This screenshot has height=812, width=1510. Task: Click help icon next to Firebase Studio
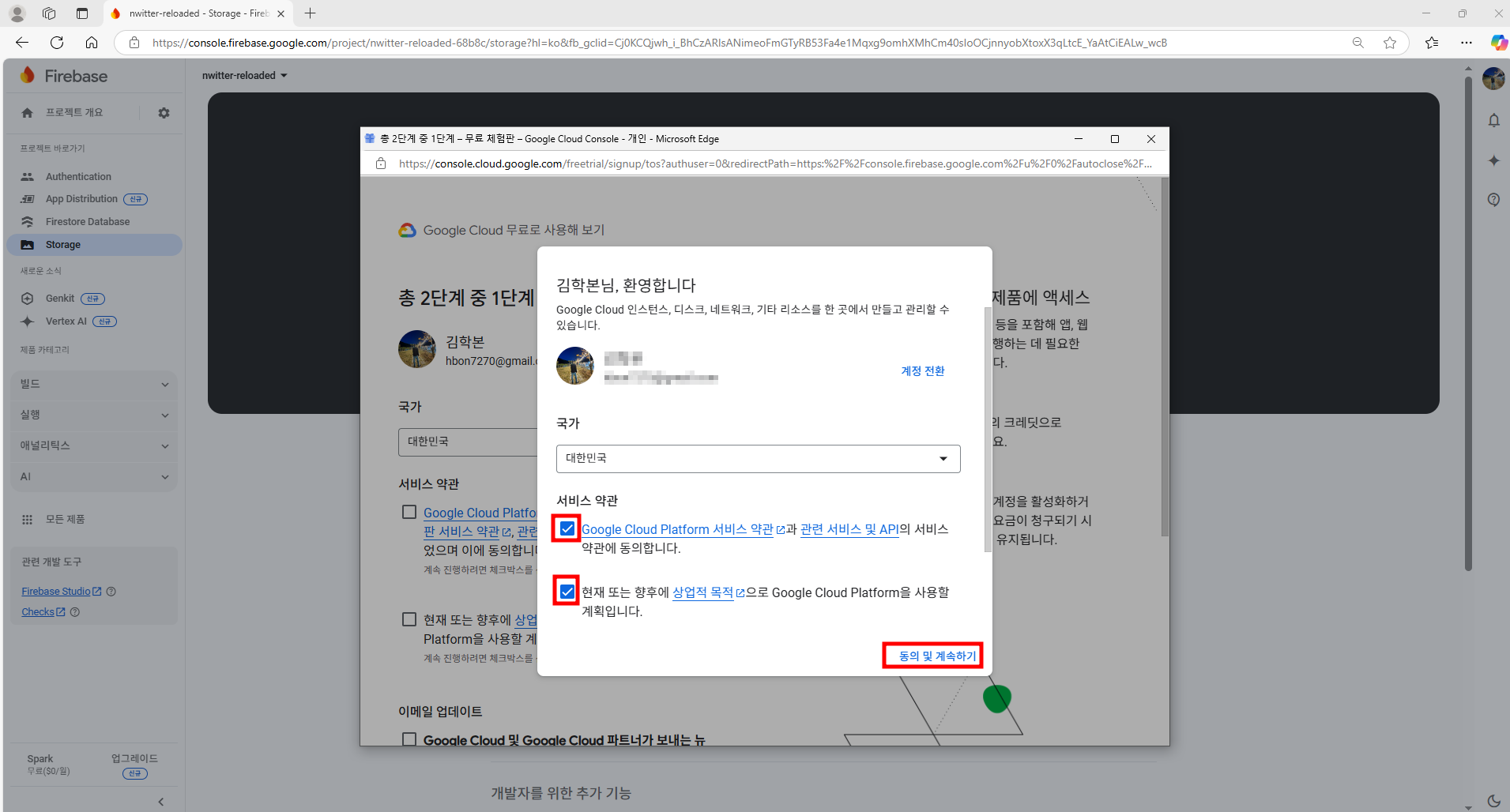coord(111,592)
